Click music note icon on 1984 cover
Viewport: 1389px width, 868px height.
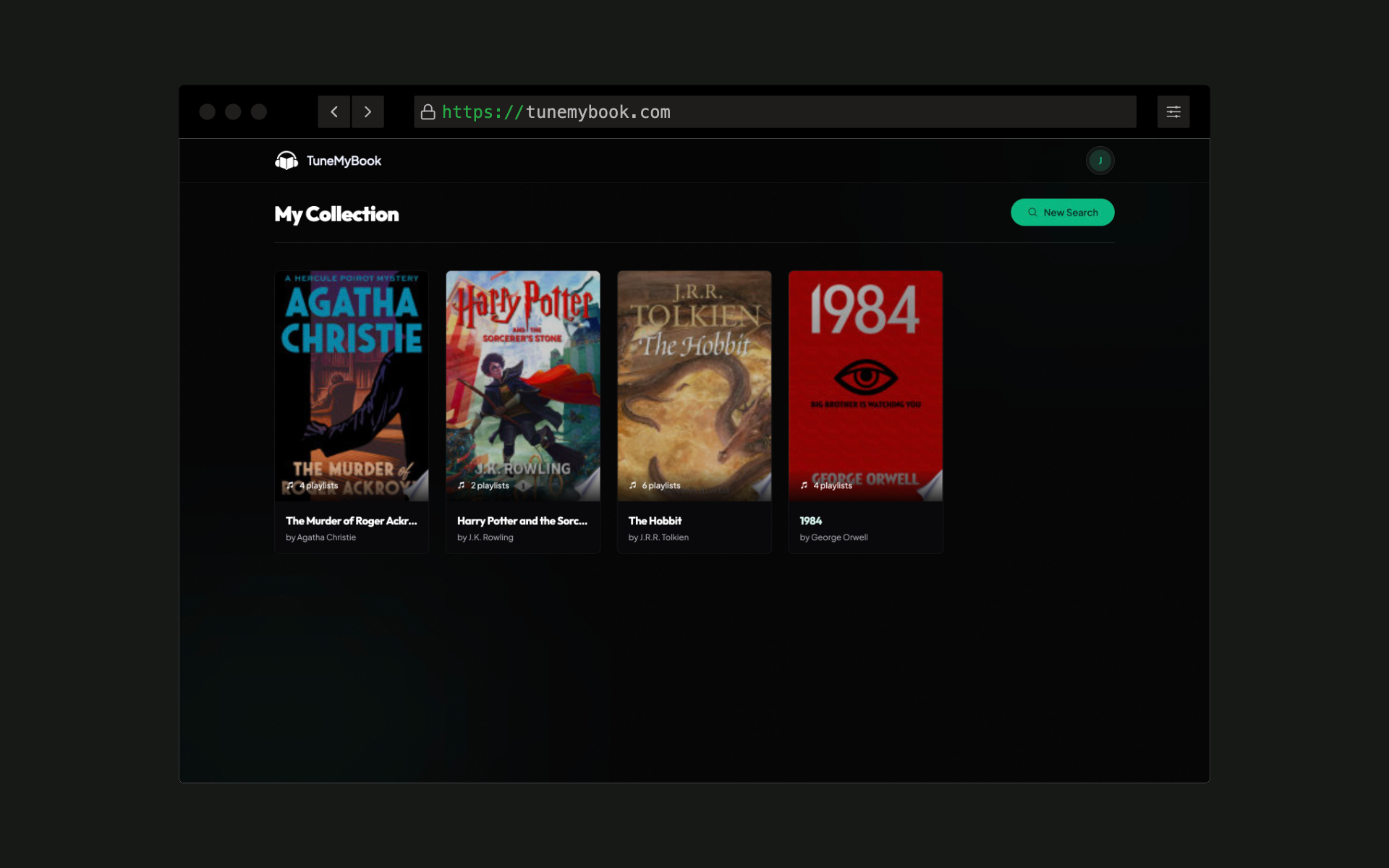coord(804,485)
